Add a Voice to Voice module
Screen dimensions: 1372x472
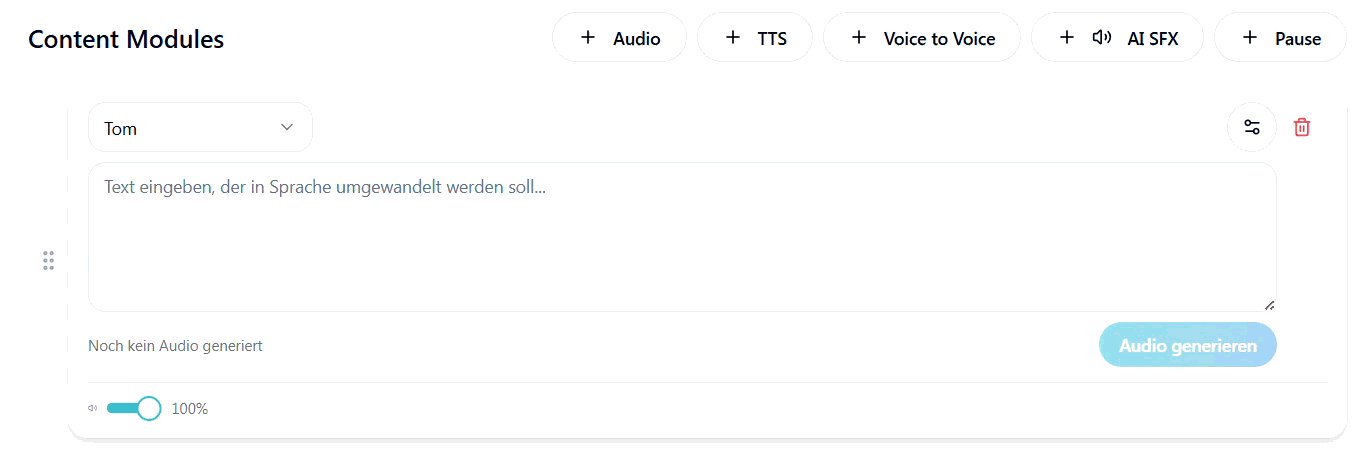coord(921,38)
